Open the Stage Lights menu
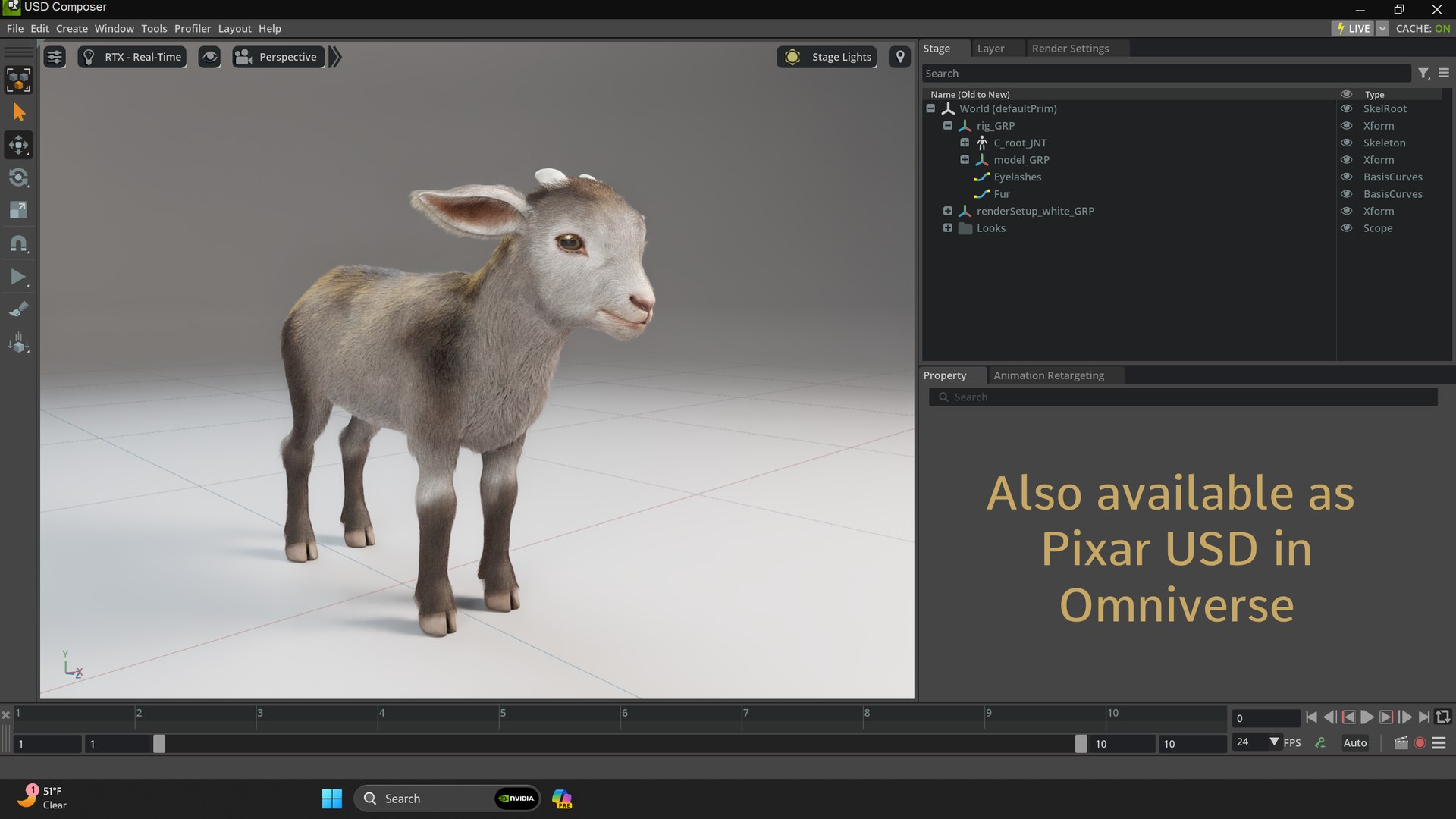Image resolution: width=1456 pixels, height=819 pixels. [x=827, y=57]
